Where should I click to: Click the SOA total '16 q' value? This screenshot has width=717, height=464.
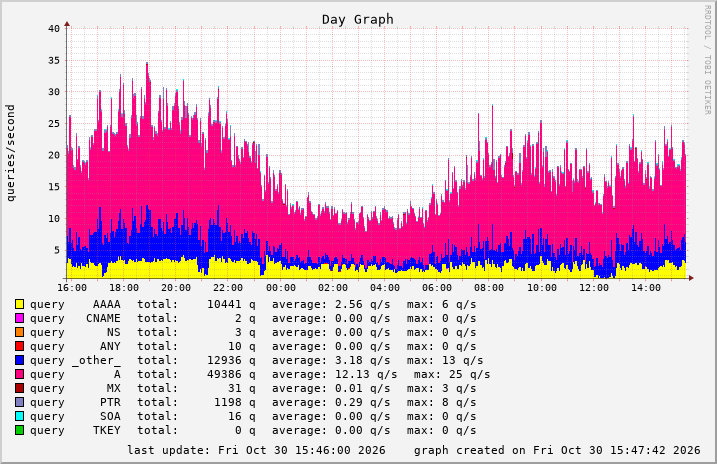click(242, 416)
